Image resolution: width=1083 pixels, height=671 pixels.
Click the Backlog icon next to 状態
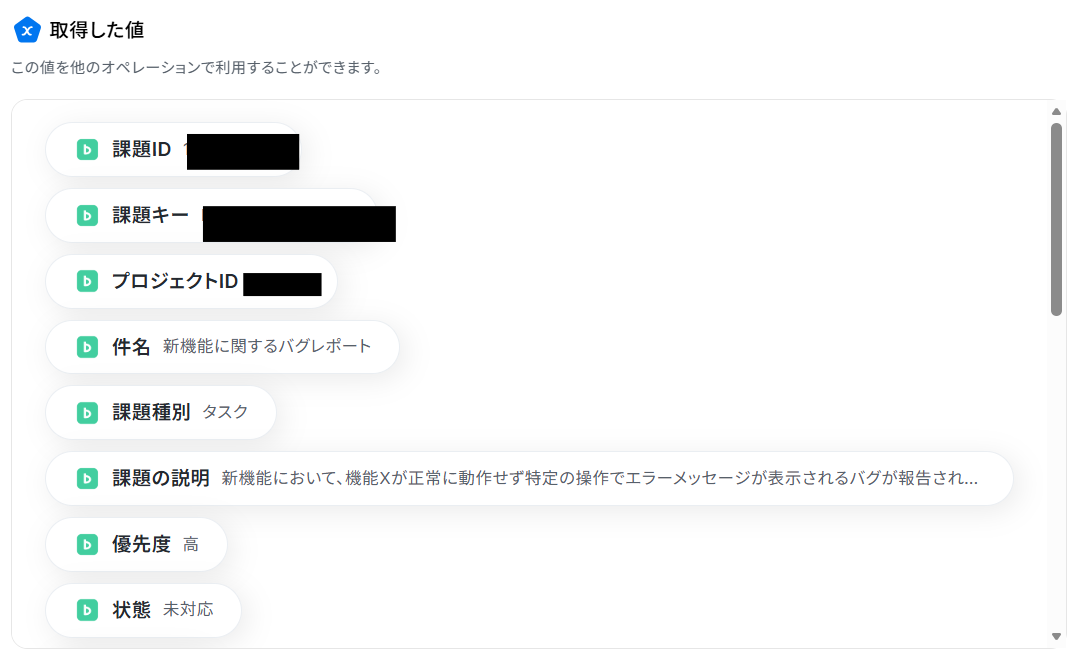[87, 610]
